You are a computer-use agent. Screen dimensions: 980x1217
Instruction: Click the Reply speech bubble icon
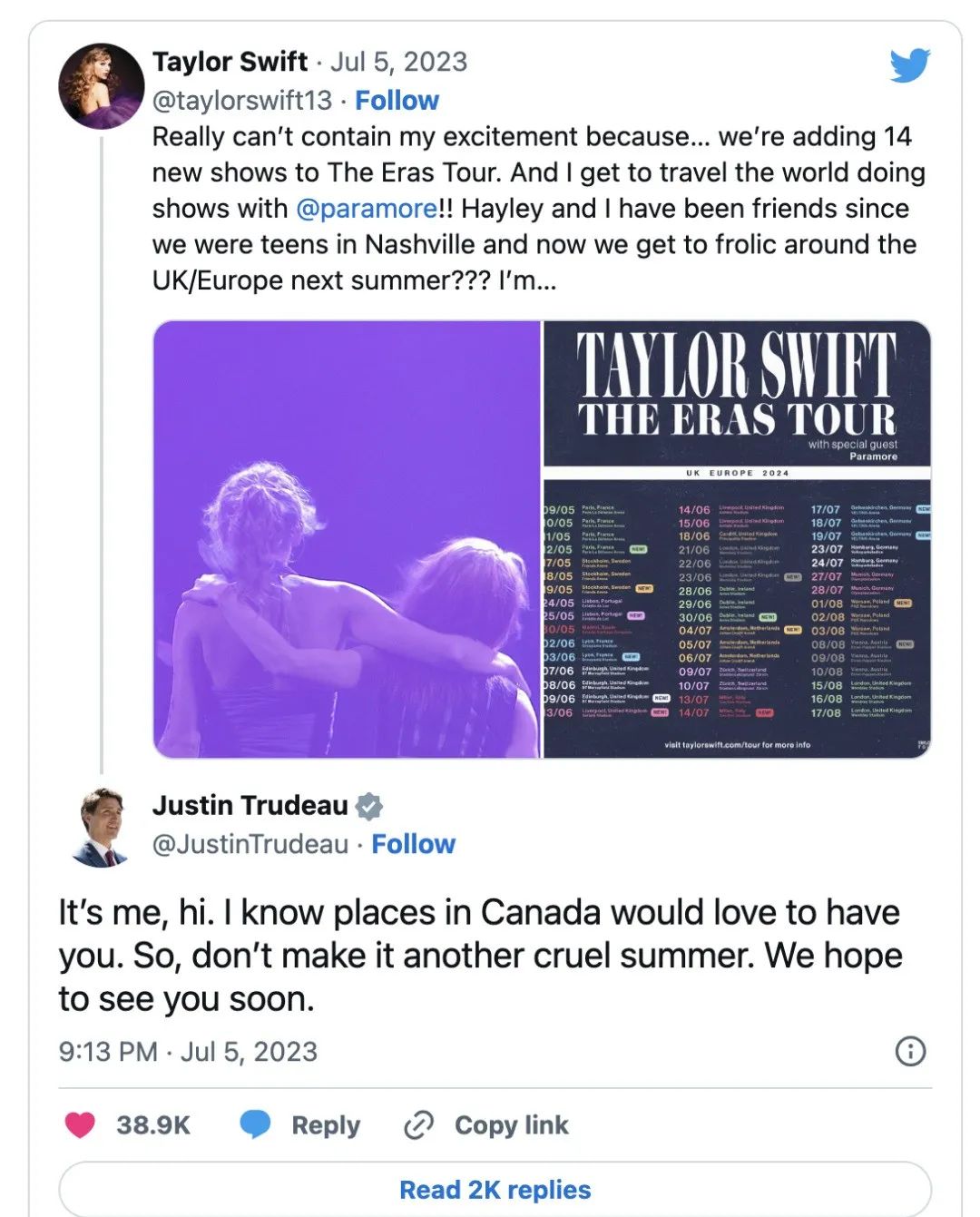pos(255,1124)
